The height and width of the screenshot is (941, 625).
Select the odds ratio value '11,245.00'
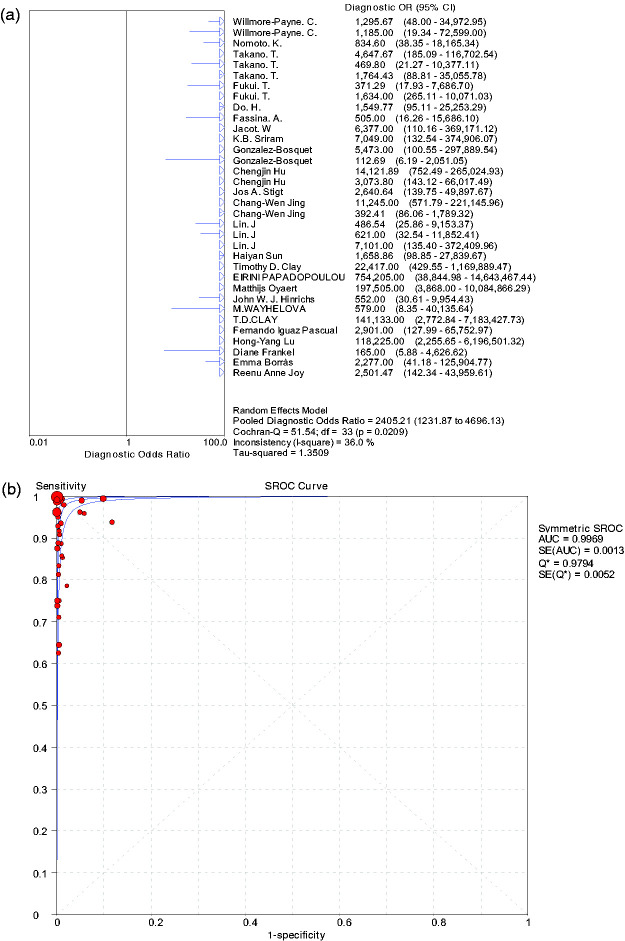pyautogui.click(x=376, y=203)
